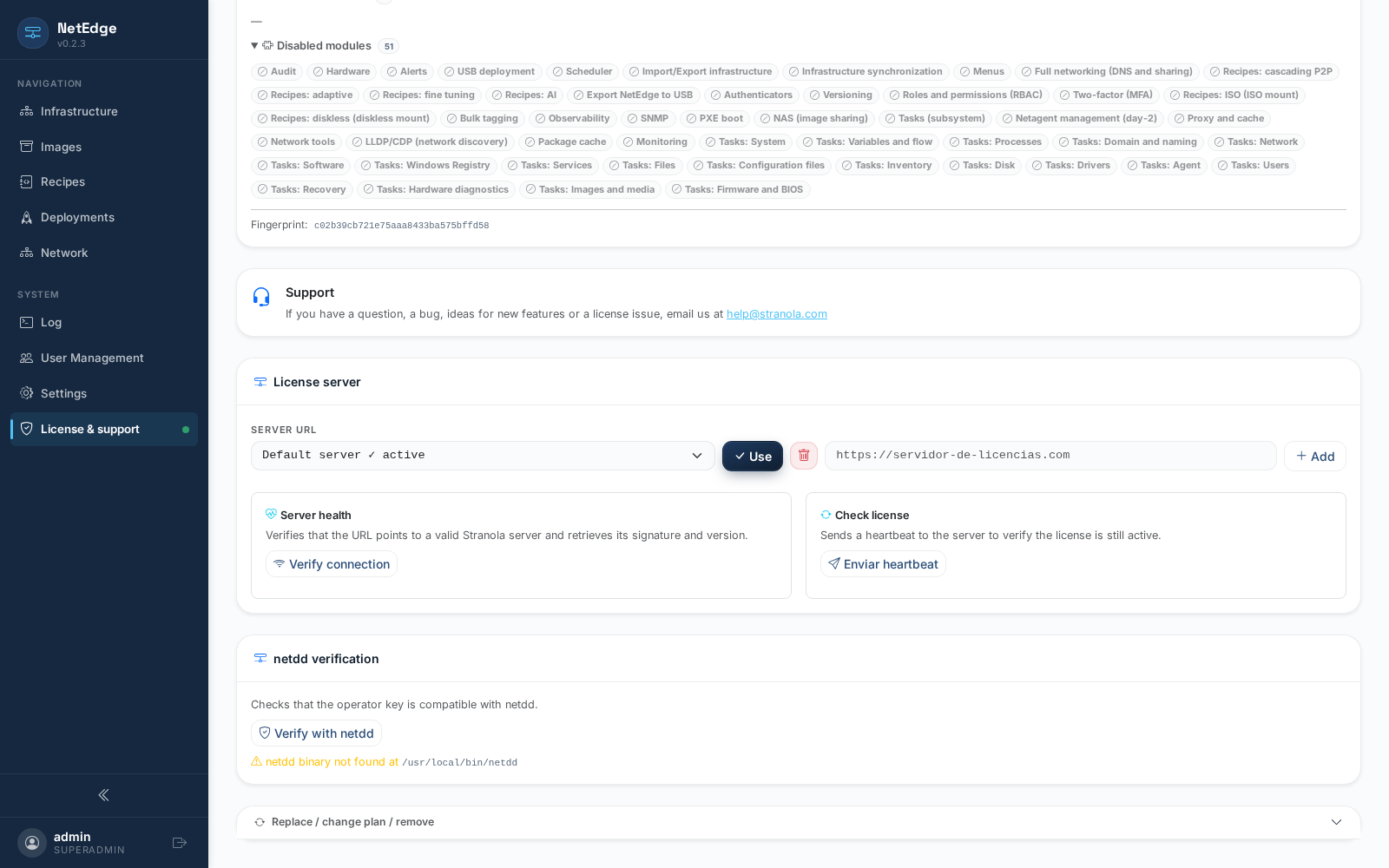Click the help@stranola.com email link
Image resolution: width=1389 pixels, height=868 pixels.
[777, 314]
